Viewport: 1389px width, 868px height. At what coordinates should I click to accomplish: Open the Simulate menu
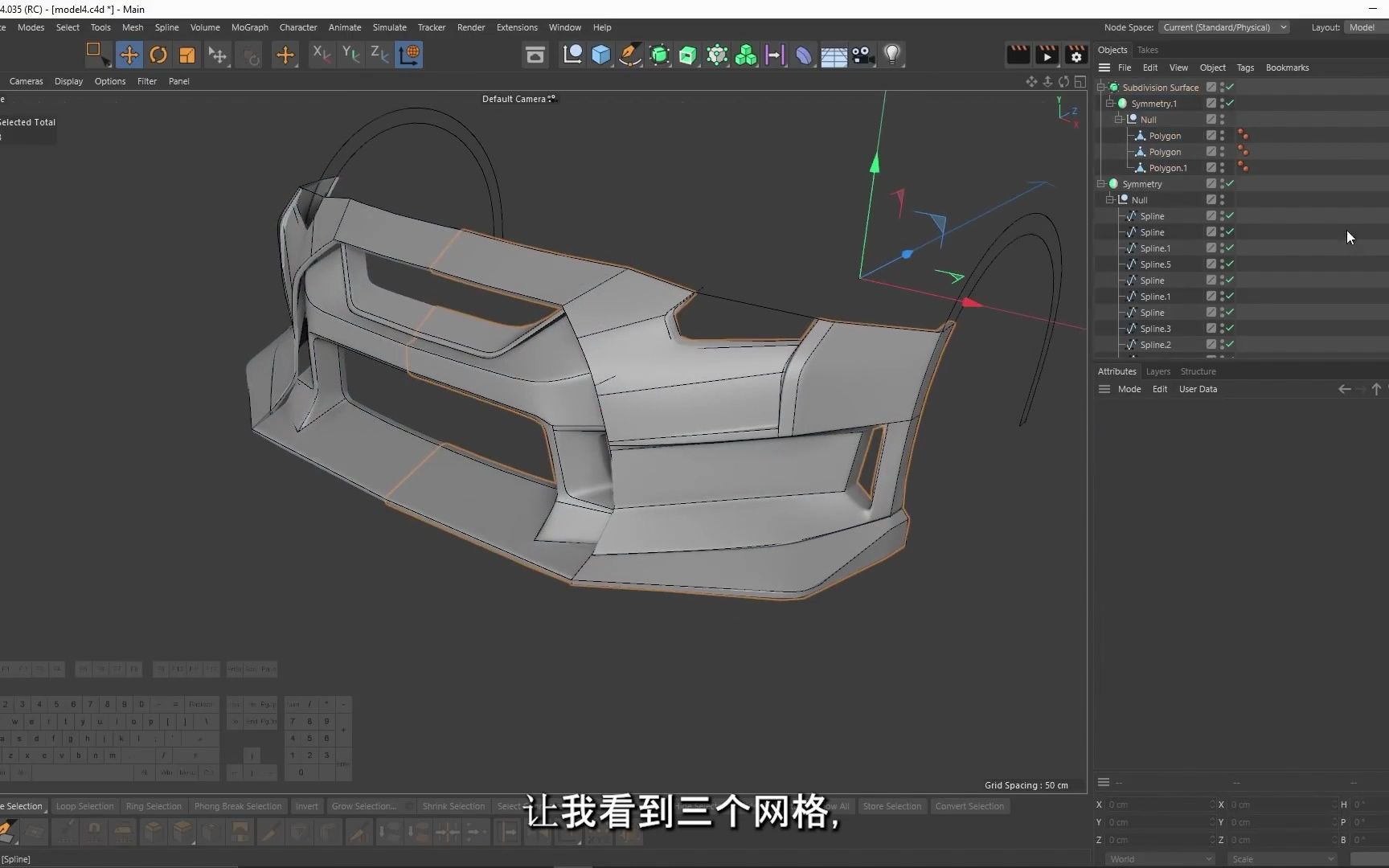(390, 27)
